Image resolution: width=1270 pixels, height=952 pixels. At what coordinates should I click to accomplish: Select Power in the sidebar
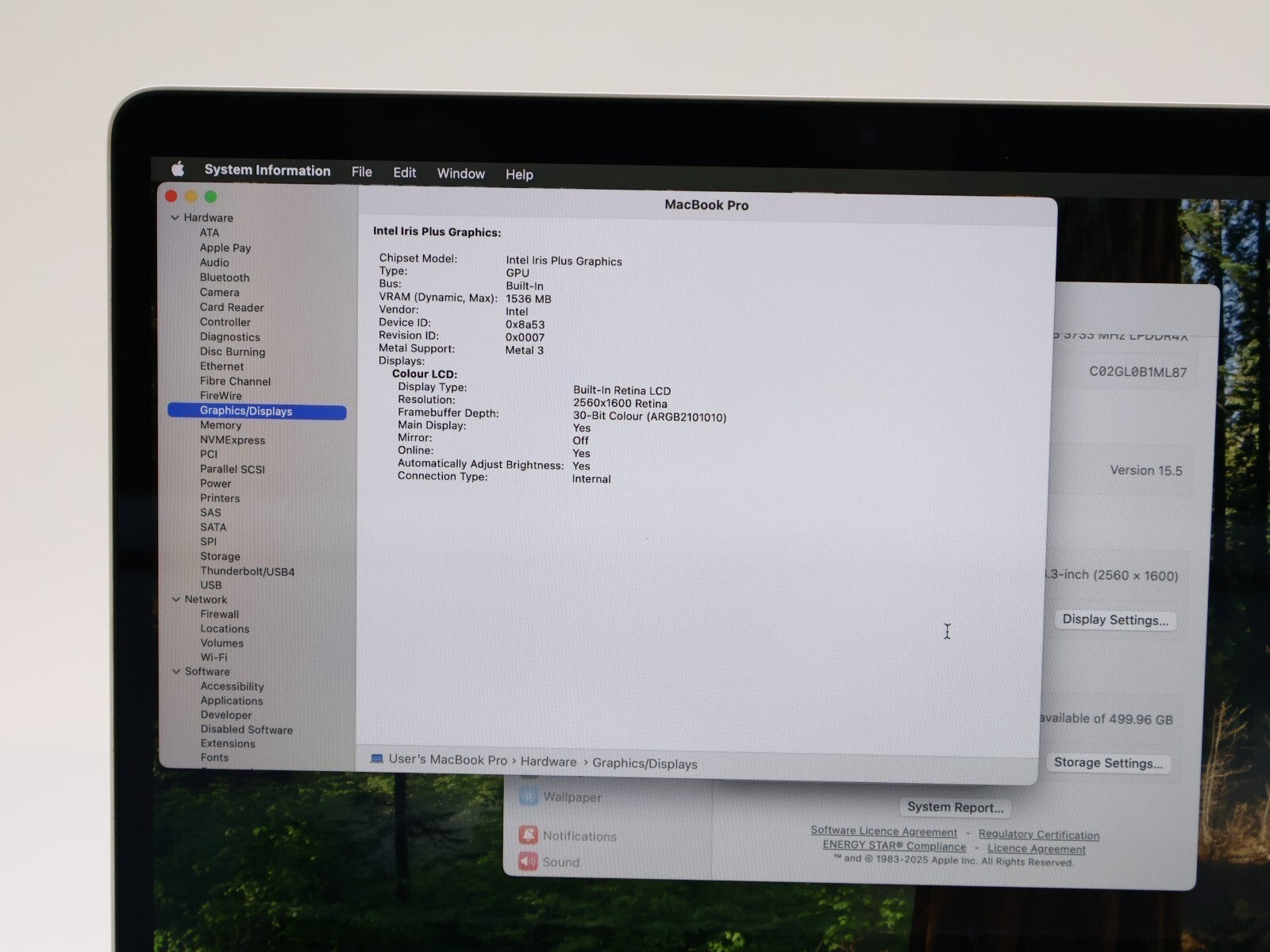point(216,483)
